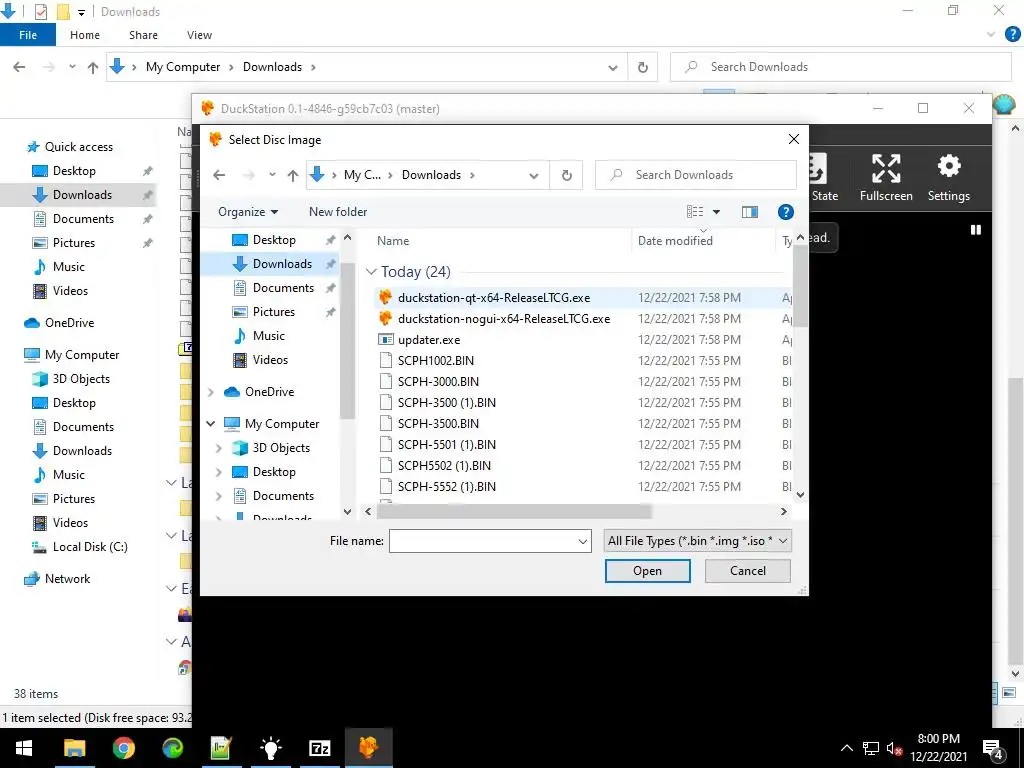Open Local Disk (C:) in Explorer sidebar
This screenshot has height=768, width=1024.
click(89, 547)
